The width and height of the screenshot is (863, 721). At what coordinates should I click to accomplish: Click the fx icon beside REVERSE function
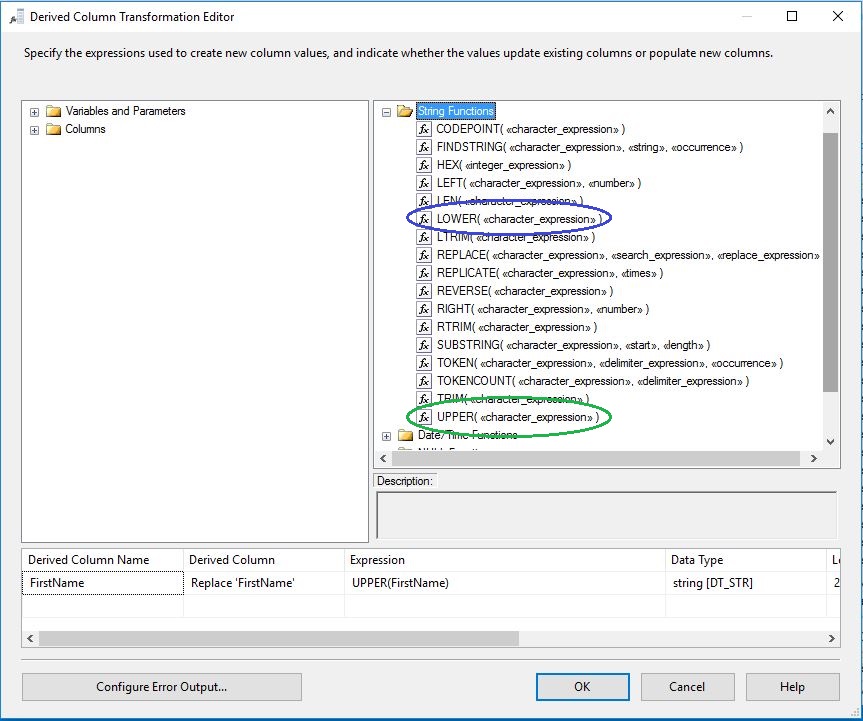coord(423,291)
